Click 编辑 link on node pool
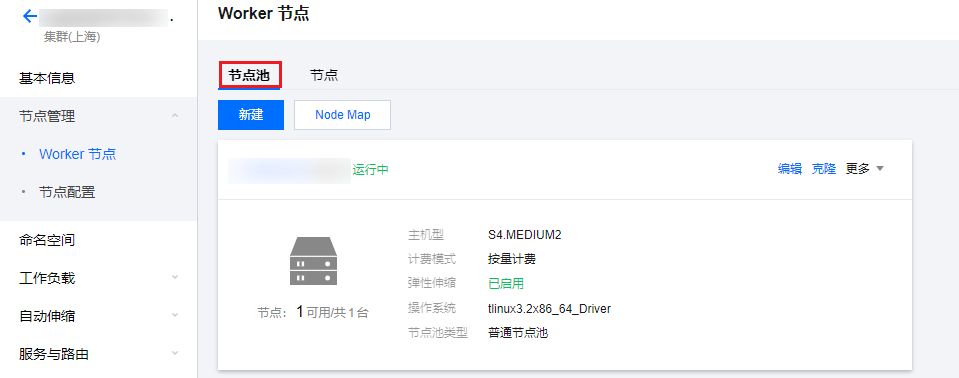Screen dimensions: 959x378 pos(790,169)
